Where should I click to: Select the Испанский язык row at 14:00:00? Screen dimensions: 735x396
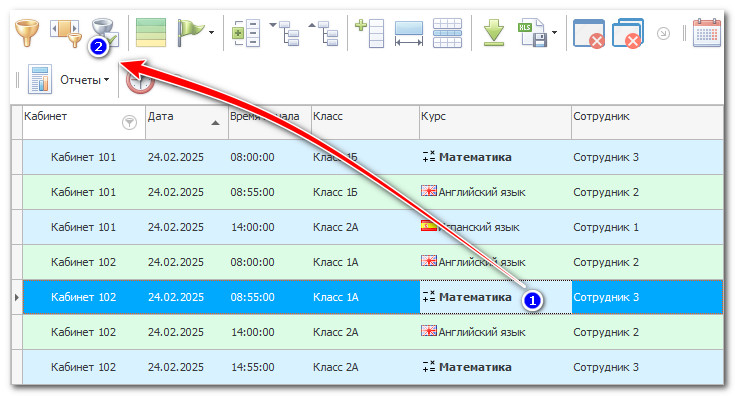pos(373,227)
